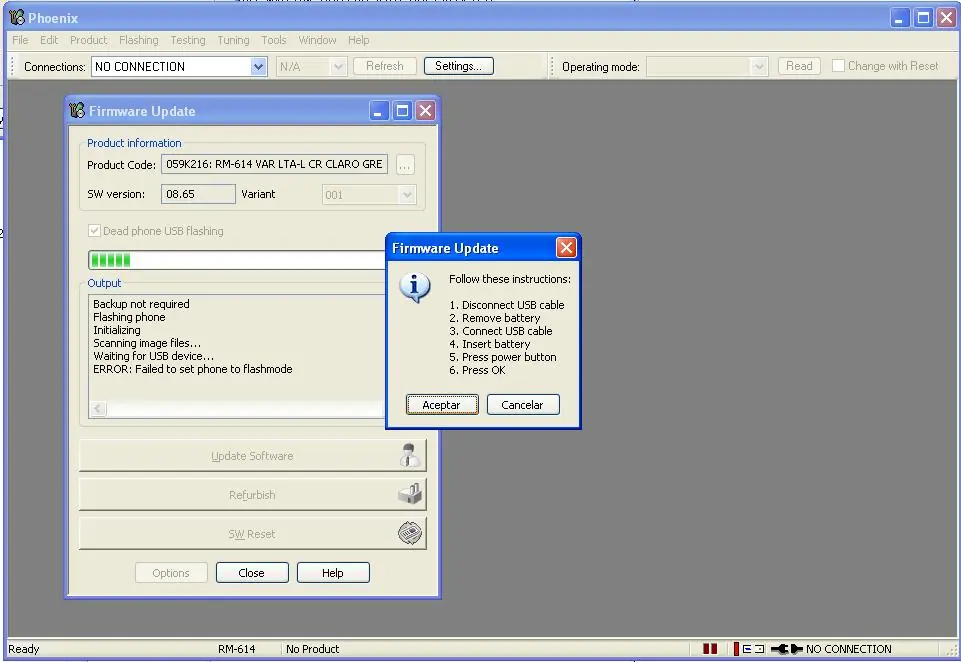
Task: Click the SW version field 08.65
Action: pos(198,194)
